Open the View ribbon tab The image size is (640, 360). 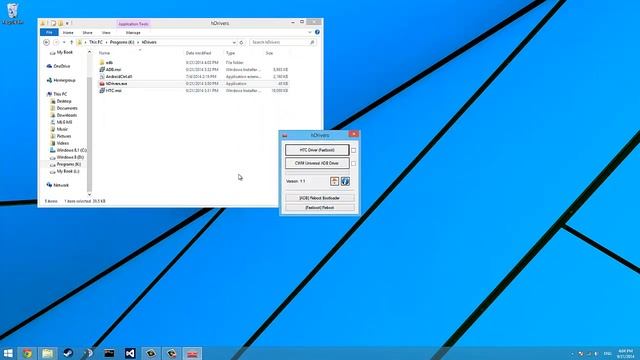[106, 32]
